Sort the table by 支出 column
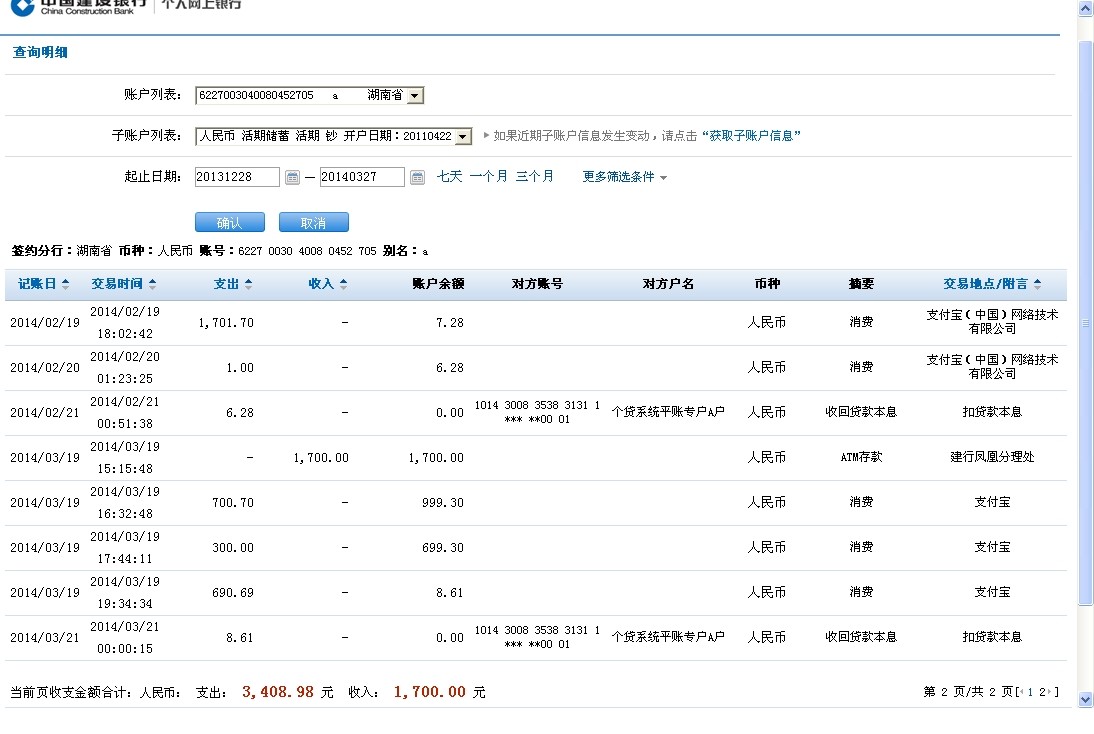 point(233,284)
